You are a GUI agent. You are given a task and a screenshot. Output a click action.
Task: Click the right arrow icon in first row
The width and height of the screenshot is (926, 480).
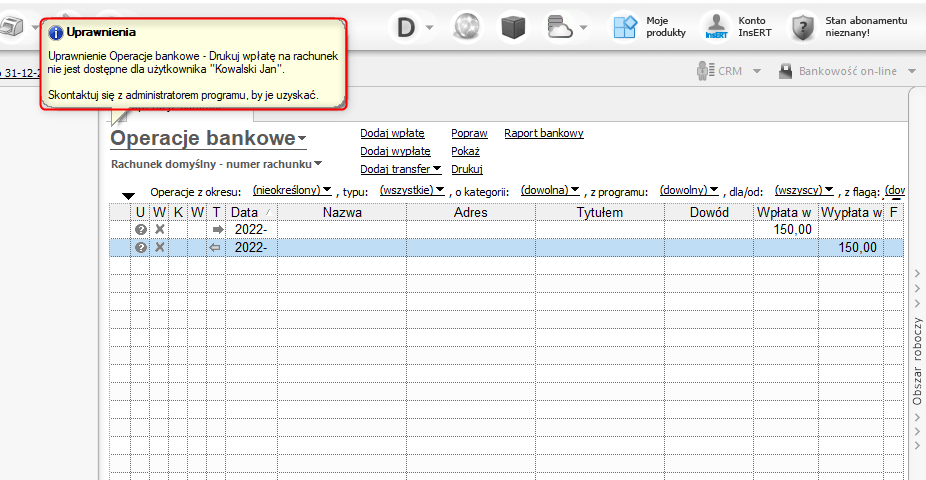tap(217, 230)
